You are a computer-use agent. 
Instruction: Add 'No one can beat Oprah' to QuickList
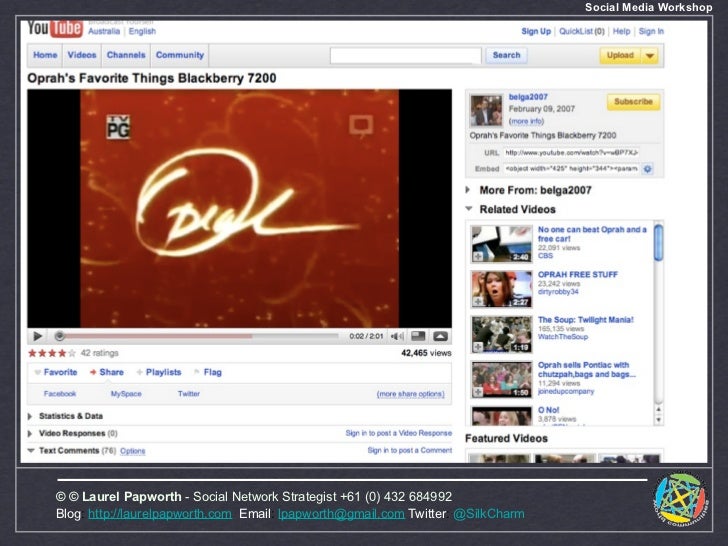coord(478,257)
